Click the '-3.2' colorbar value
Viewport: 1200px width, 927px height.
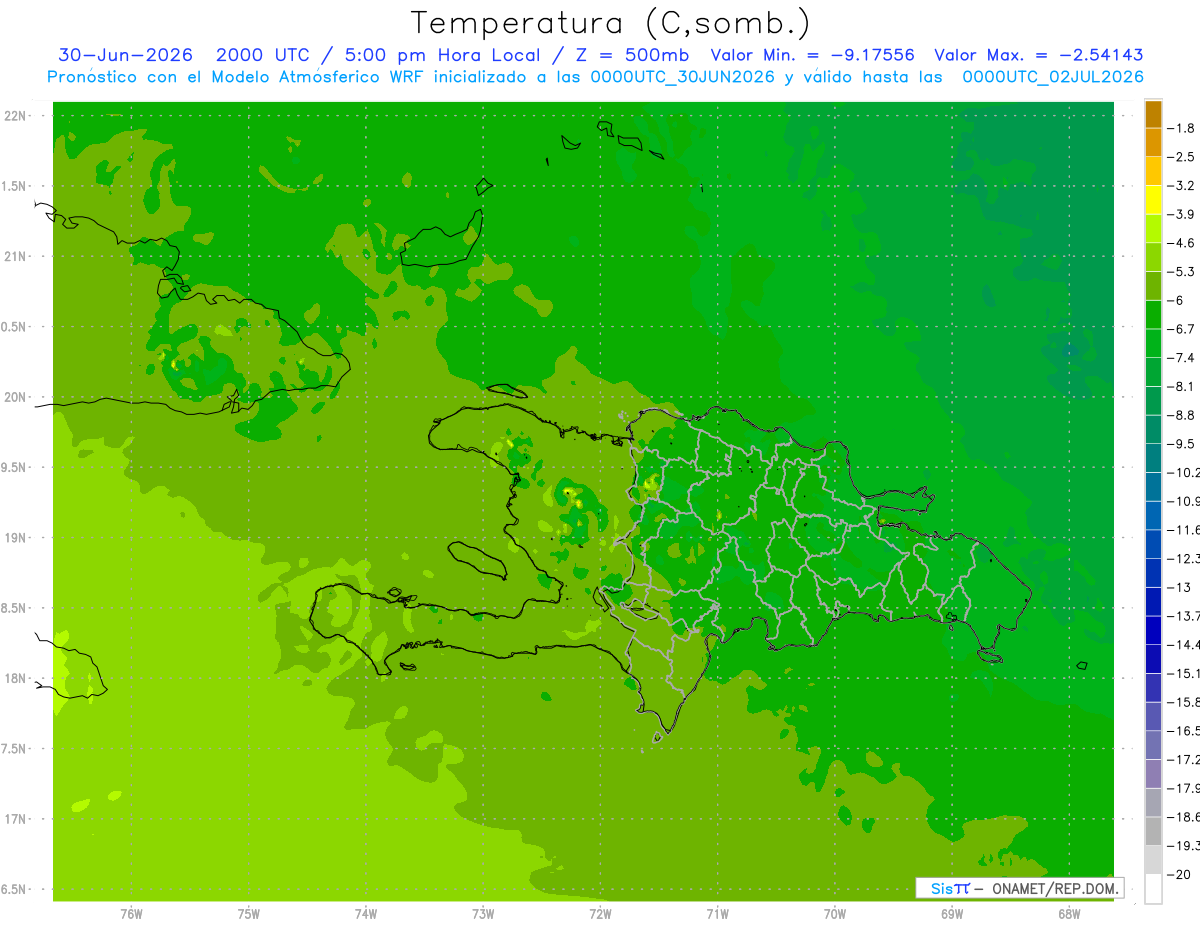[x=1181, y=186]
